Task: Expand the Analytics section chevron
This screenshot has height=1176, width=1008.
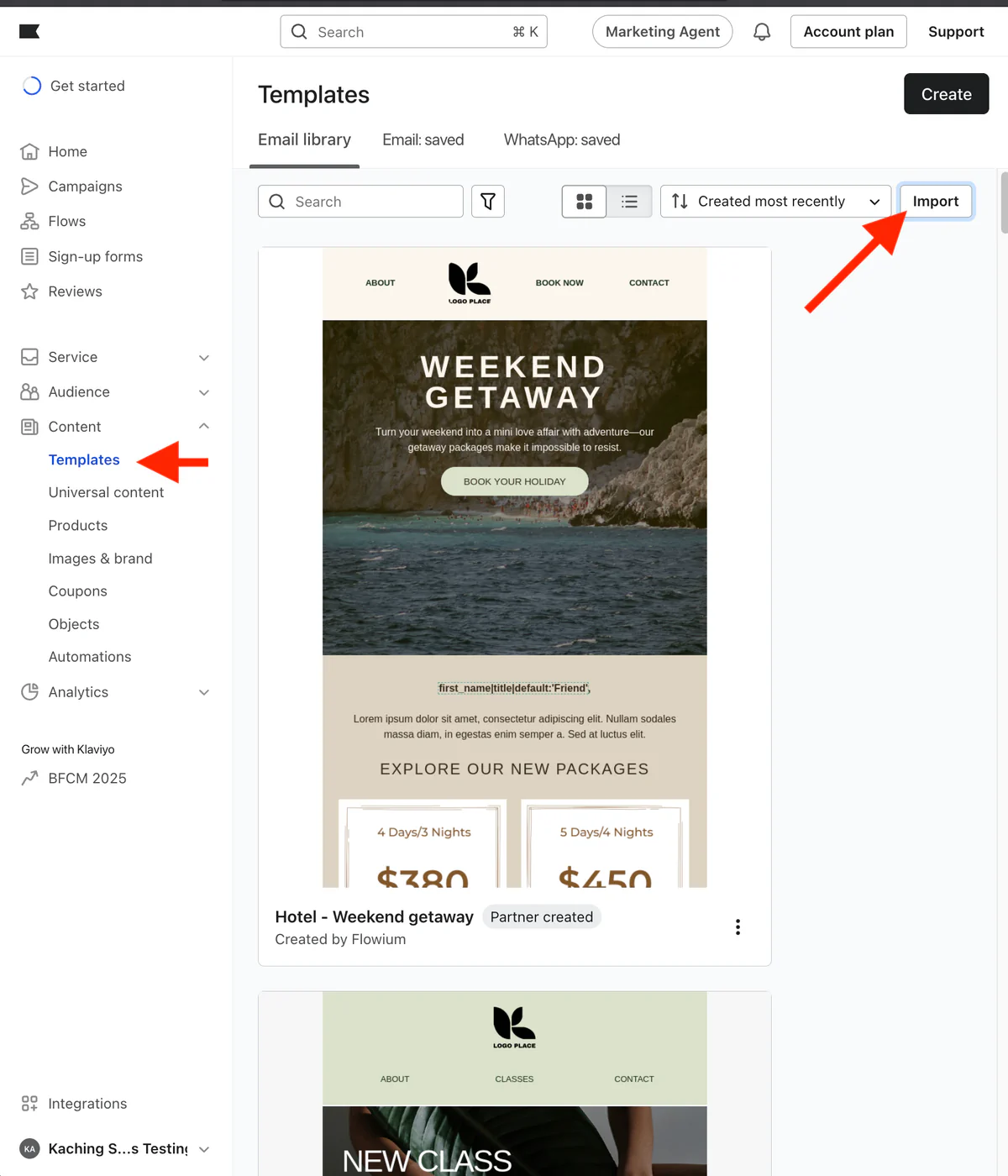Action: pos(204,693)
